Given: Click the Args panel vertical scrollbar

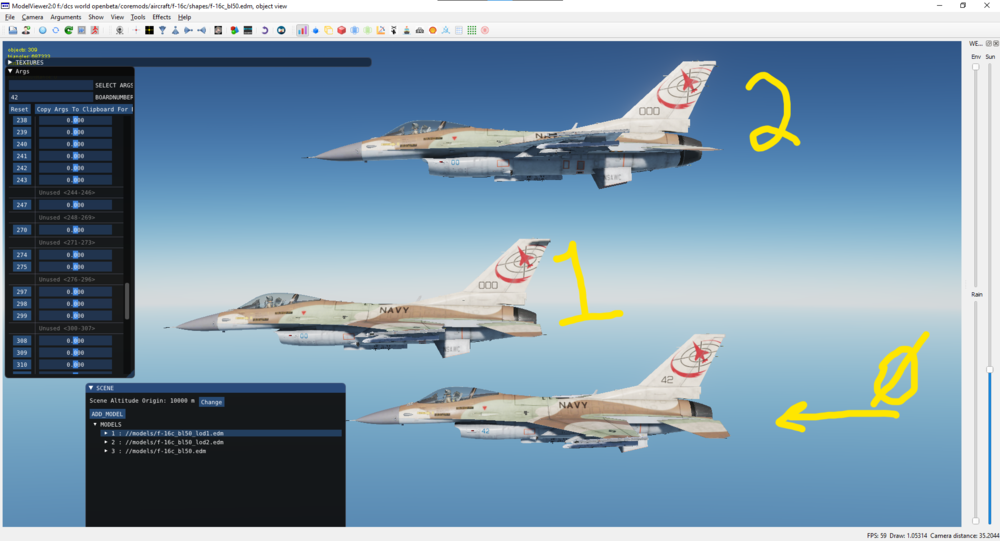Looking at the screenshot, I should [127, 301].
